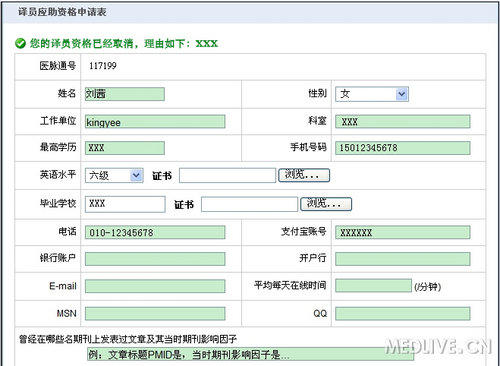Viewport: 500px width, 366px height.
Task: Open the 性别 gender dropdown
Action: point(372,94)
